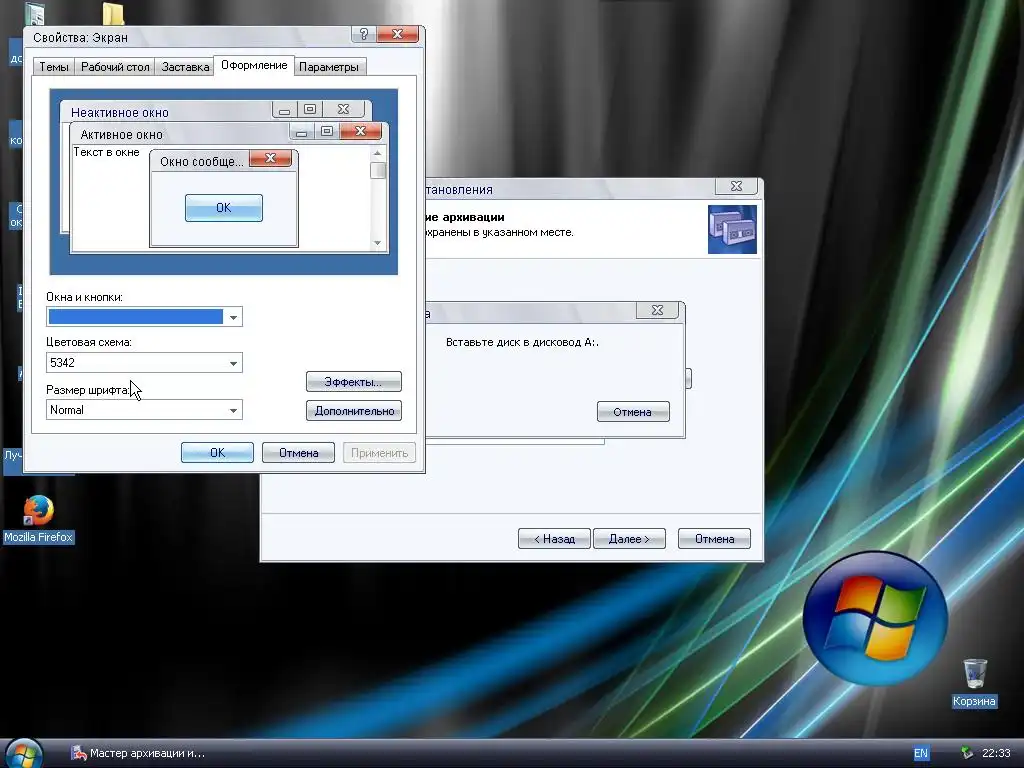This screenshot has width=1024, height=768.
Task: Click the Текст в окне preview text
Action: [x=106, y=152]
